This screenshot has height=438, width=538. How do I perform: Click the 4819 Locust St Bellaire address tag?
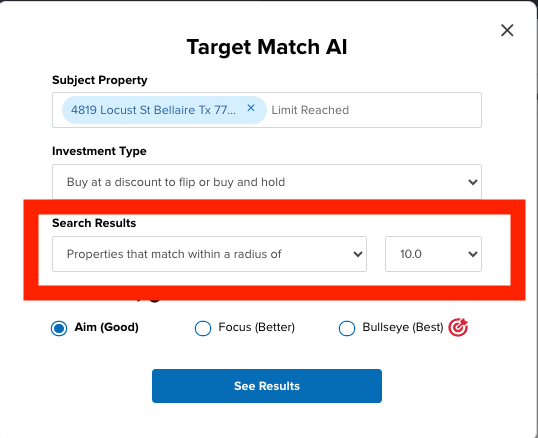point(153,110)
